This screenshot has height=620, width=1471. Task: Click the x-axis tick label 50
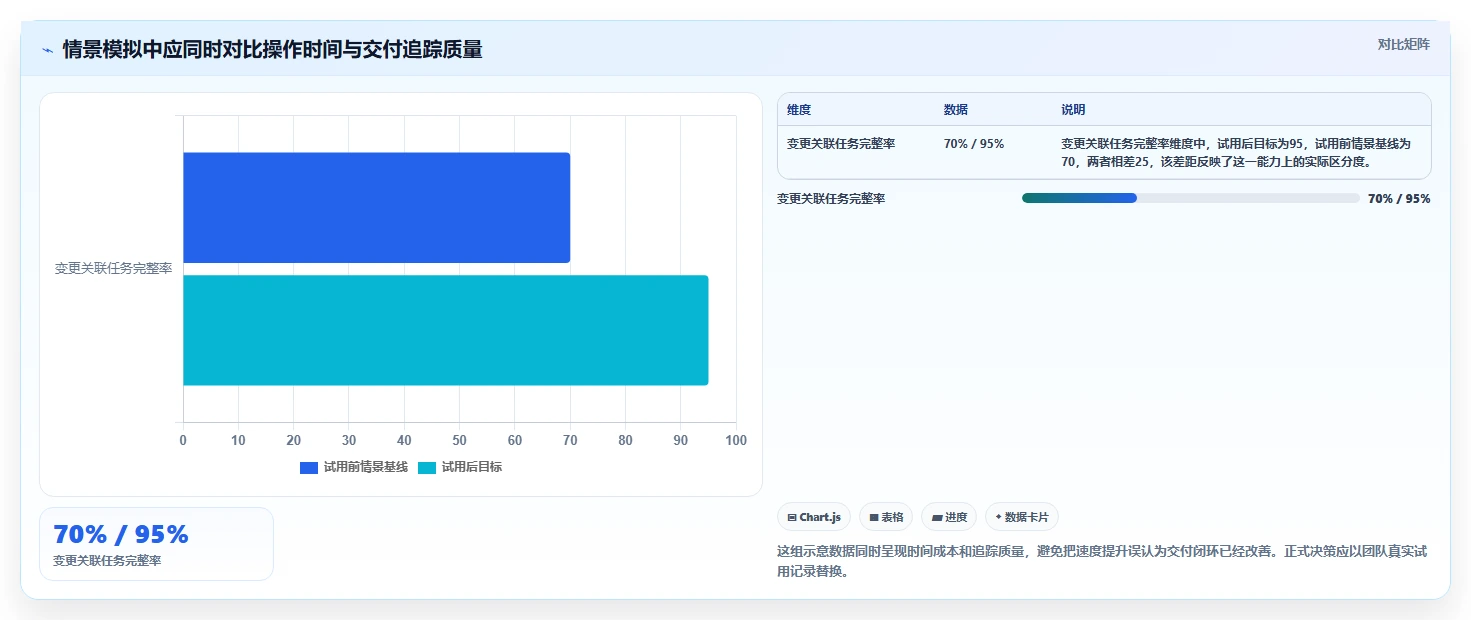[459, 441]
